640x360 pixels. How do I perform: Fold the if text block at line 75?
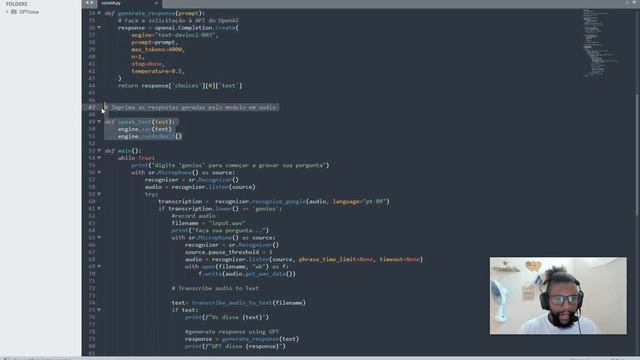click(x=99, y=310)
